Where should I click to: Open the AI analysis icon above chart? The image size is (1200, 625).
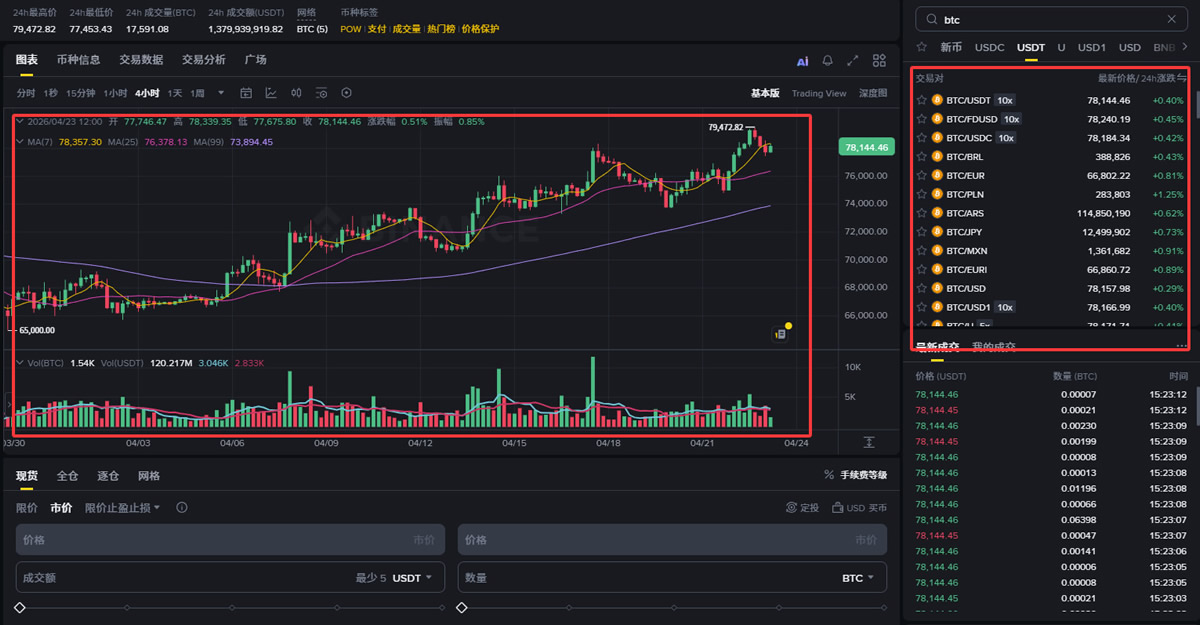pyautogui.click(x=802, y=61)
